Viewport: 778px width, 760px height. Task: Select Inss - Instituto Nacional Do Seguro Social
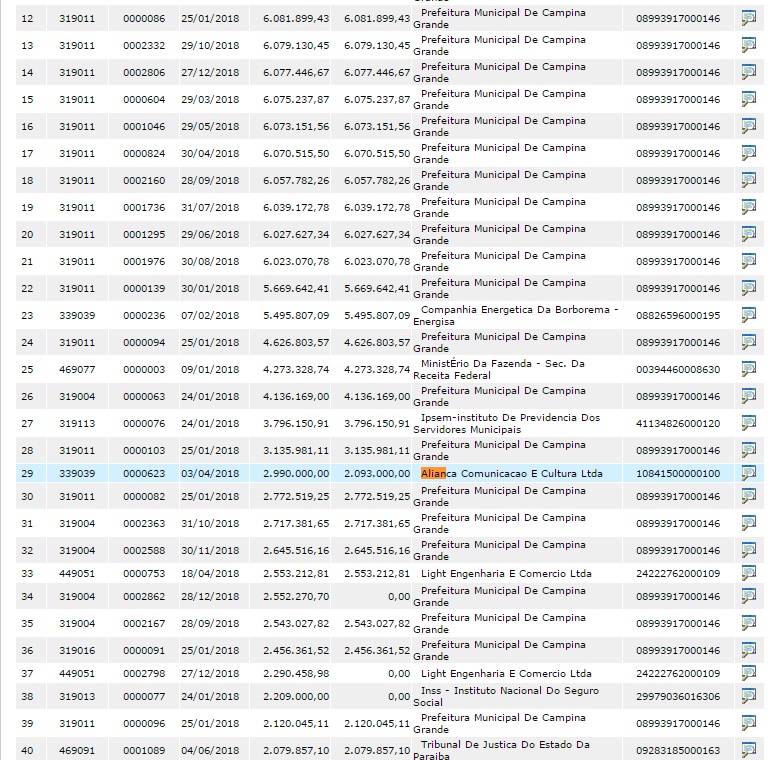[506, 697]
